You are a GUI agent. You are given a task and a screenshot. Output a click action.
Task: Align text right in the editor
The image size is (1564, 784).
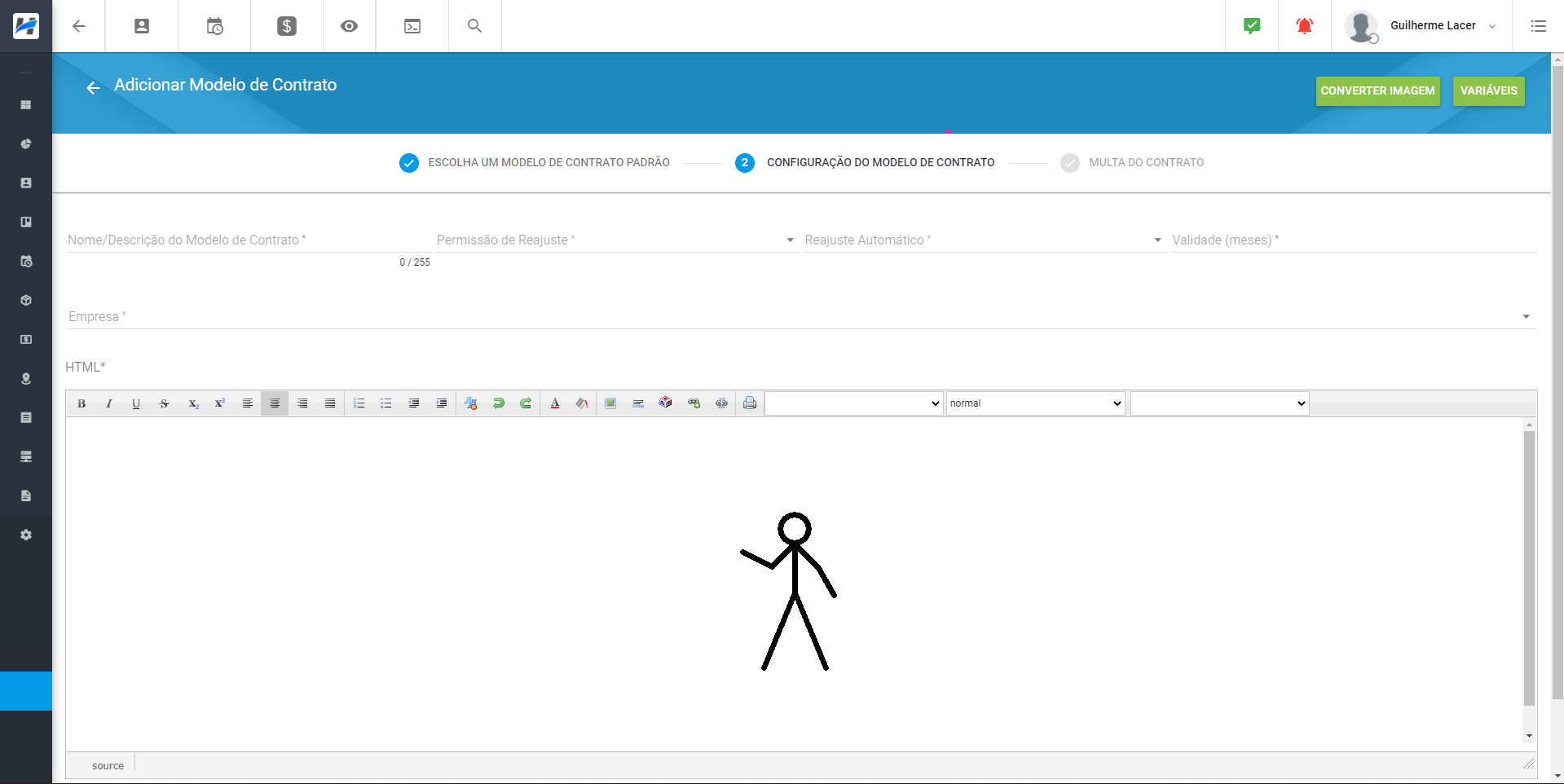pos(302,403)
